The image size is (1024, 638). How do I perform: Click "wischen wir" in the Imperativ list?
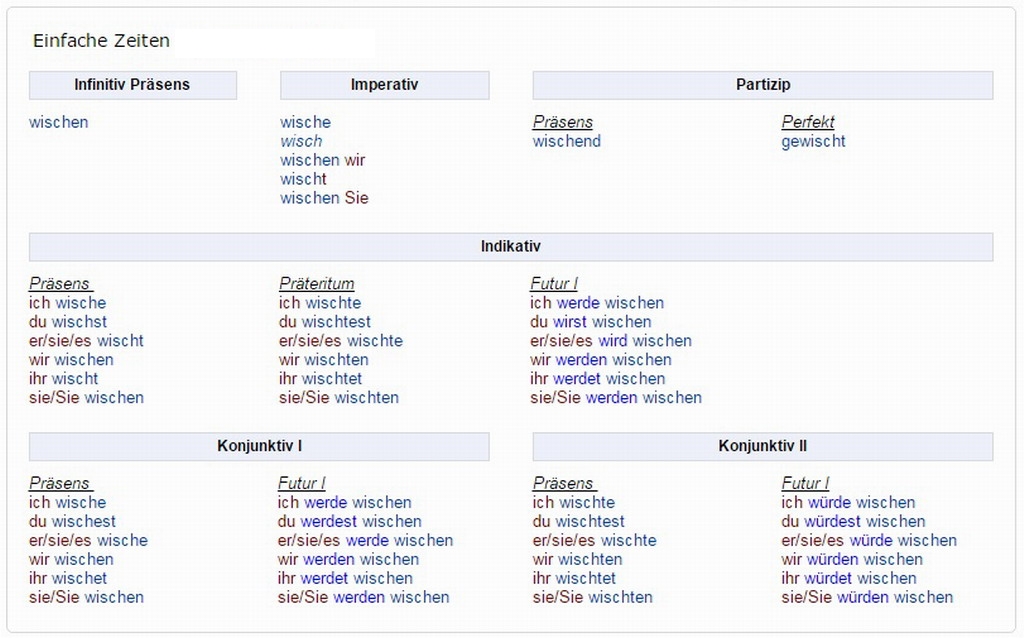click(322, 160)
